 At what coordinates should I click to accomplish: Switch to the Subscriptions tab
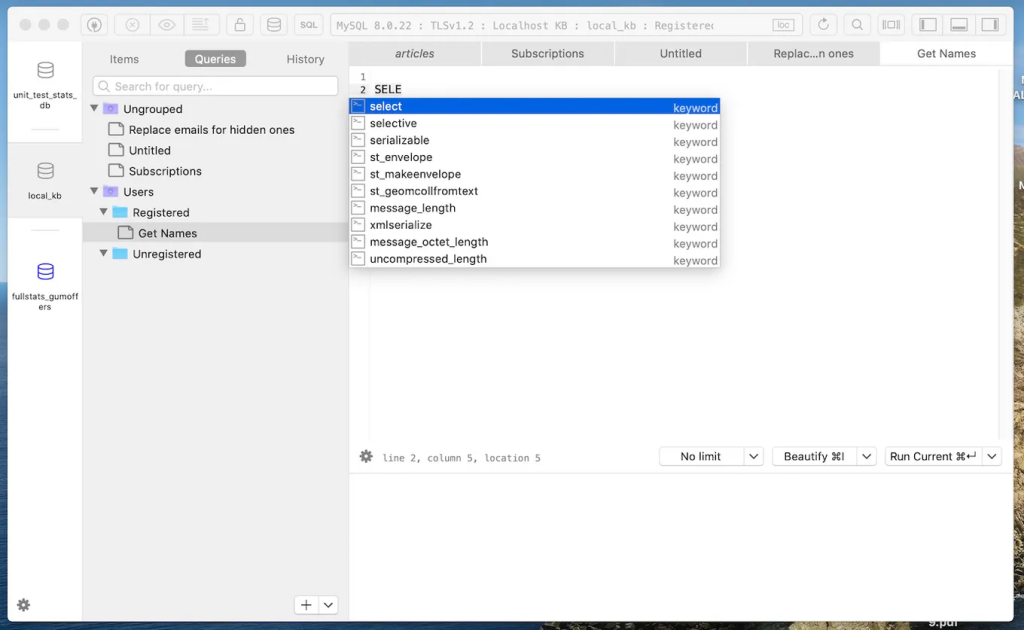coord(547,54)
